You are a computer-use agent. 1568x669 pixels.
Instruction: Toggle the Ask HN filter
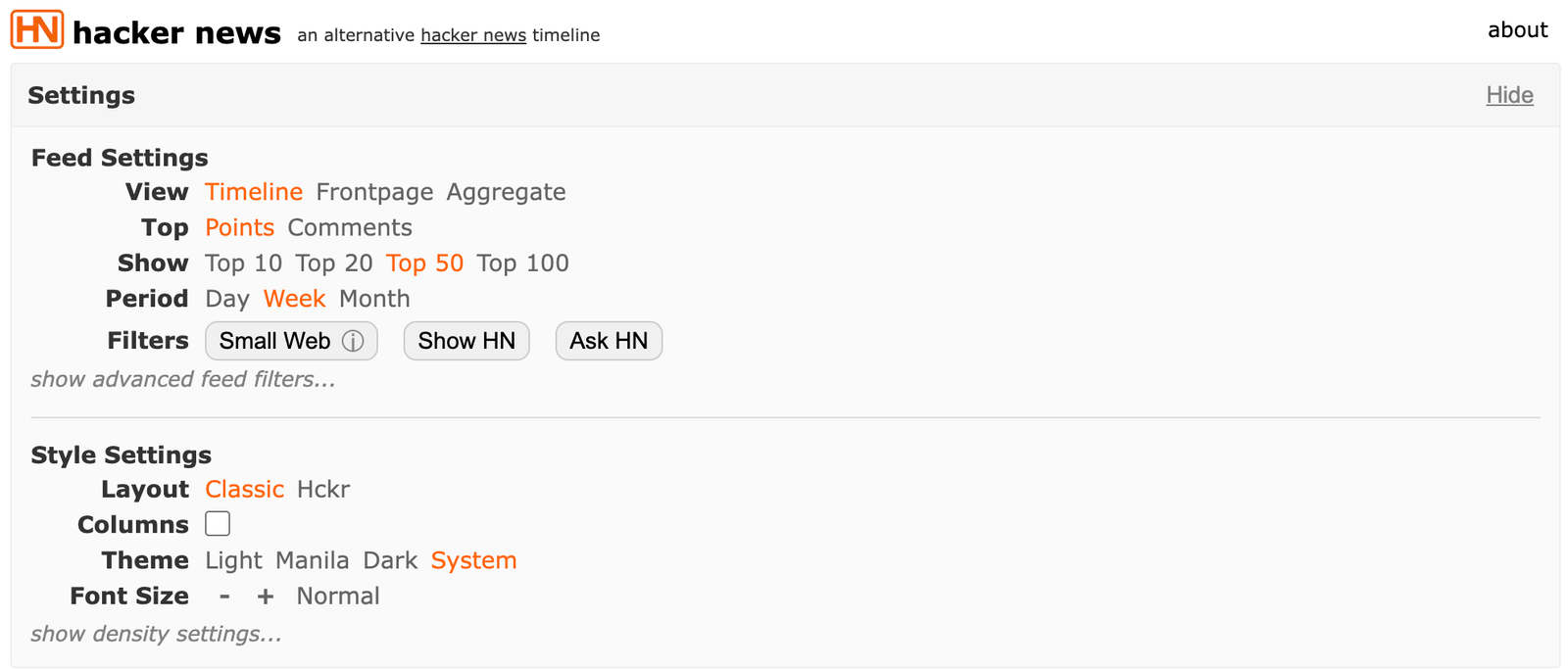coord(609,341)
